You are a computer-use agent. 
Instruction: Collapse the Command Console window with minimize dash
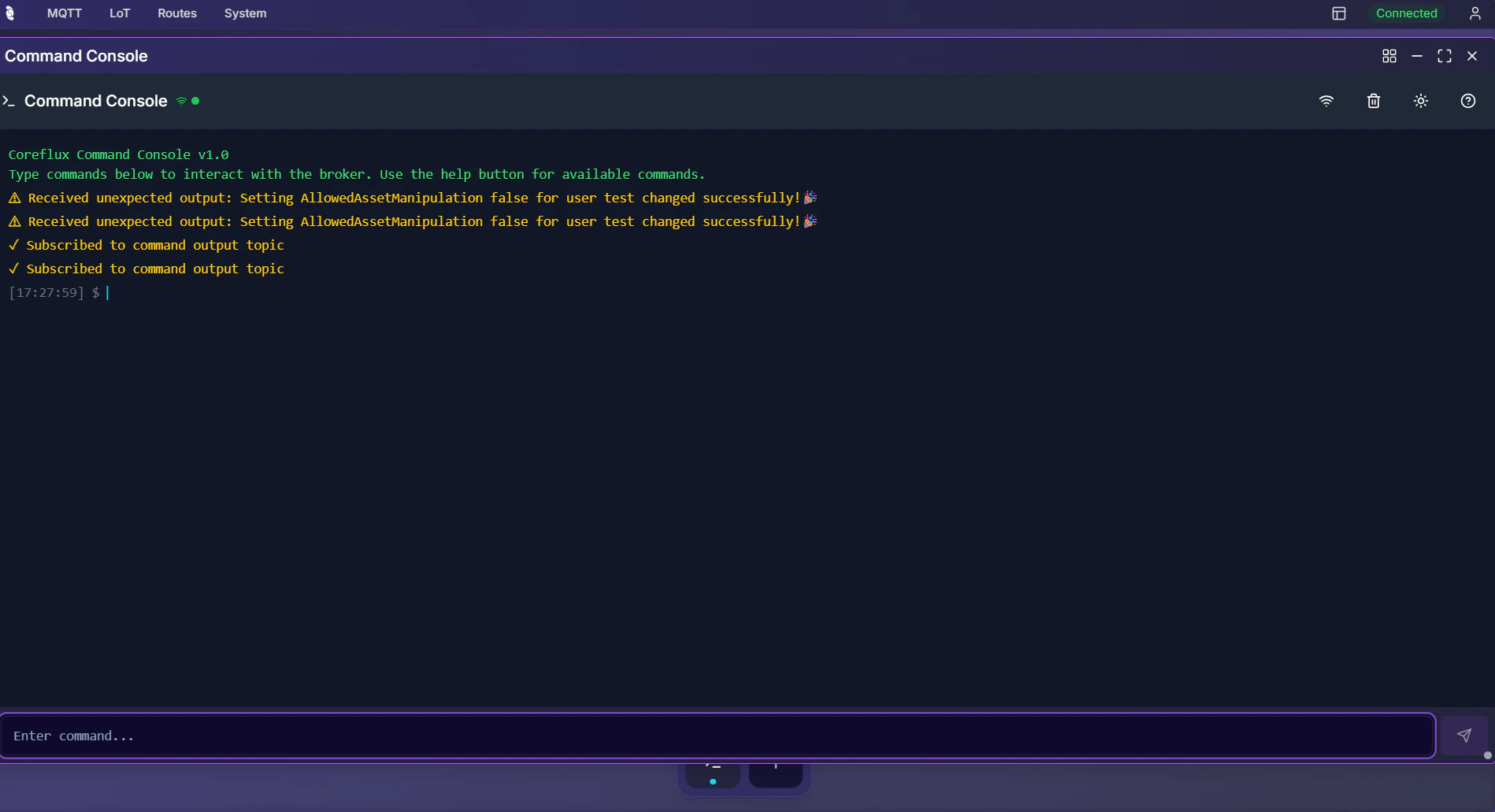(x=1417, y=56)
